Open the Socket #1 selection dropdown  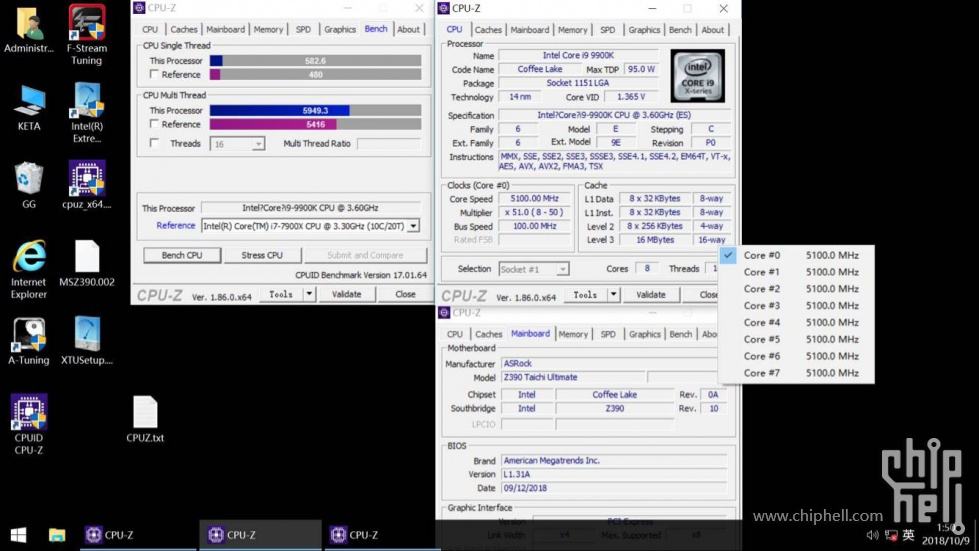(x=534, y=269)
